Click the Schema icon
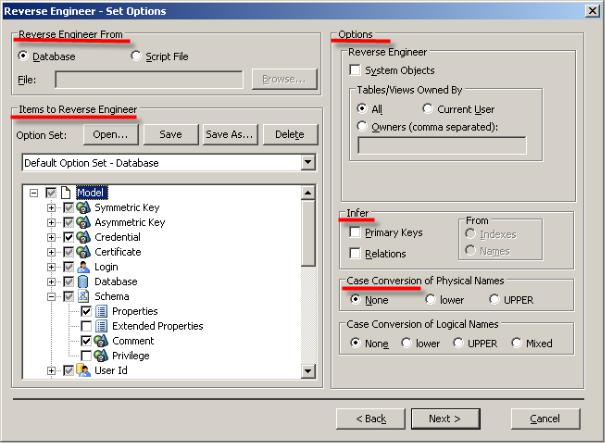The image size is (605, 443). [x=83, y=296]
